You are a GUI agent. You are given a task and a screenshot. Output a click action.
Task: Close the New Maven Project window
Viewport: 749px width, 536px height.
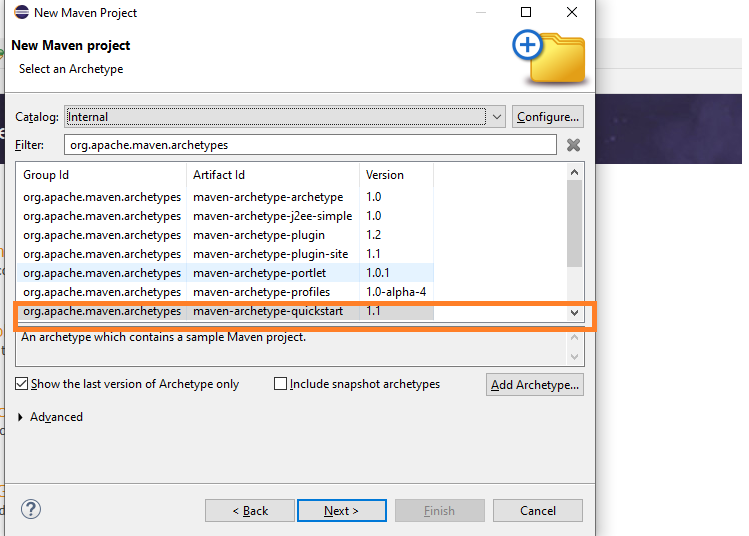[572, 12]
